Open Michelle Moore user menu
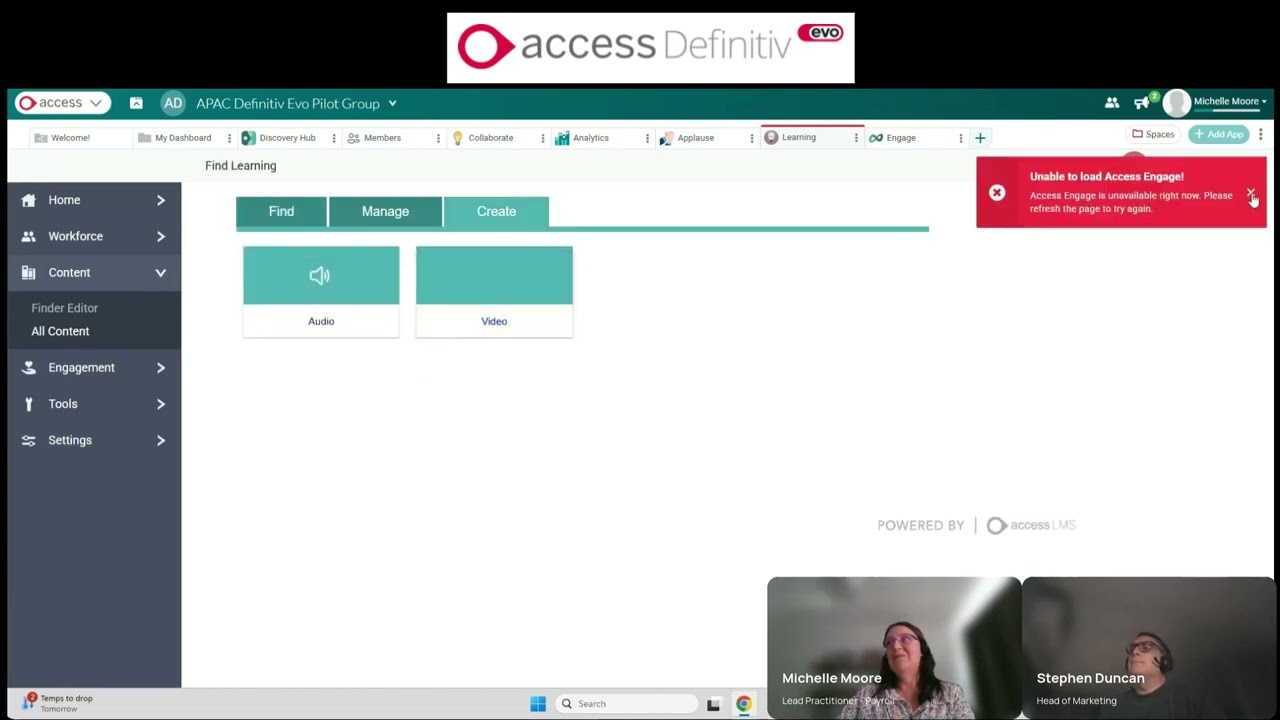This screenshot has height=720, width=1280. 1230,101
